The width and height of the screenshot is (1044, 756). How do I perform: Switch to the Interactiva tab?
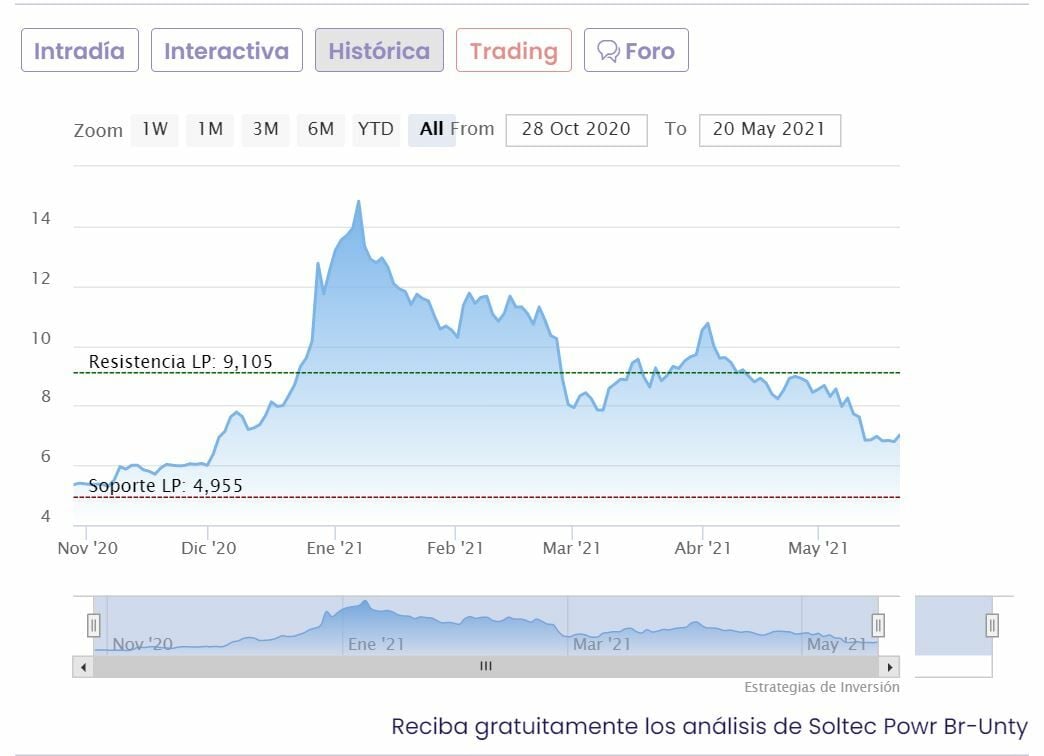pos(226,51)
